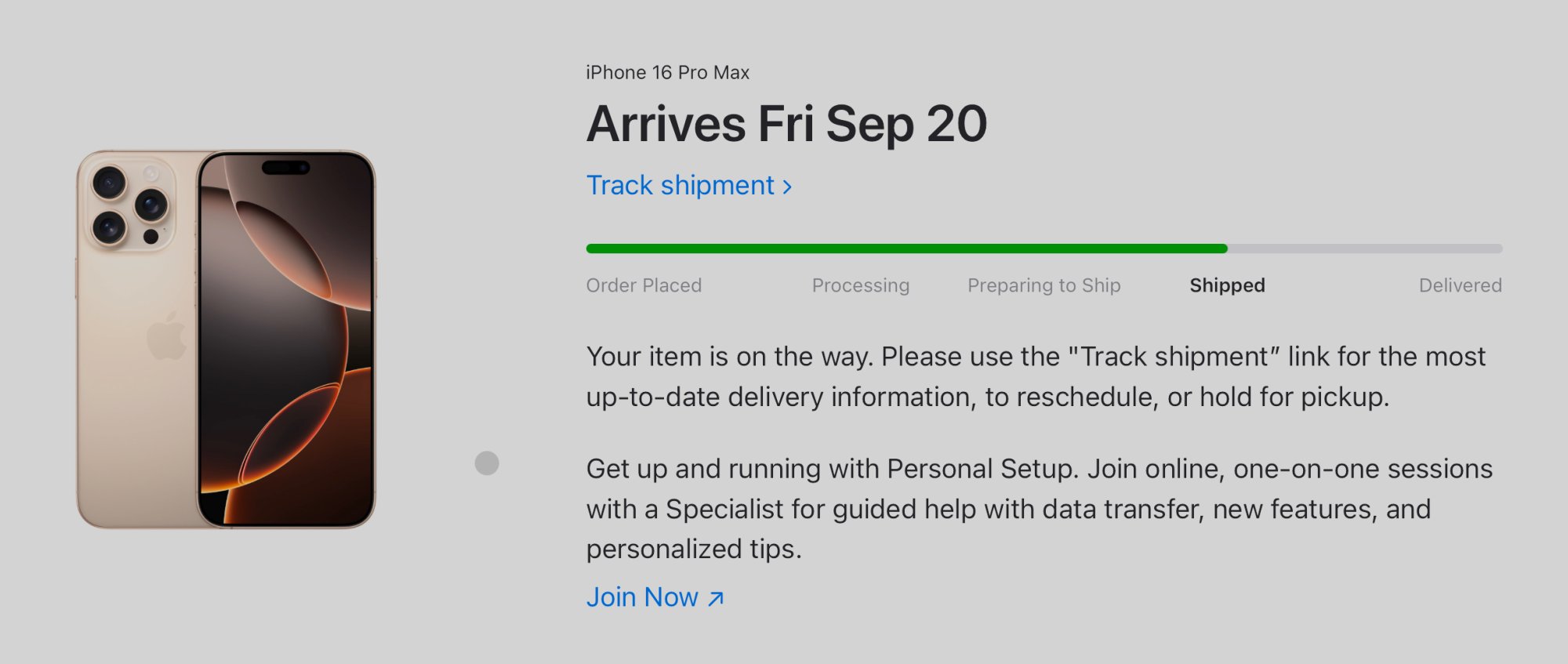
Task: Open the Join Now link
Action: (x=642, y=597)
